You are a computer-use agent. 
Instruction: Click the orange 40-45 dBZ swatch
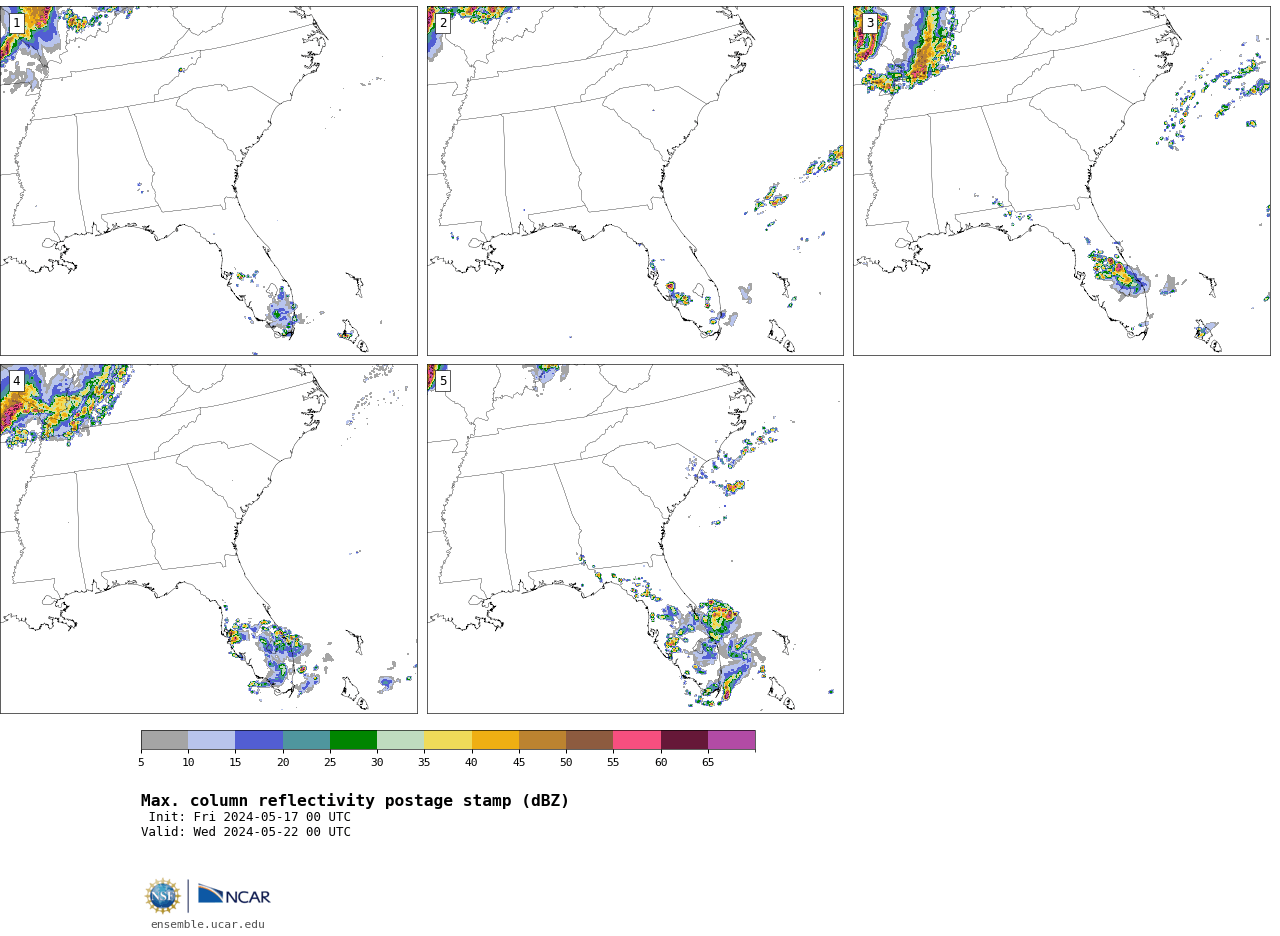(x=495, y=740)
